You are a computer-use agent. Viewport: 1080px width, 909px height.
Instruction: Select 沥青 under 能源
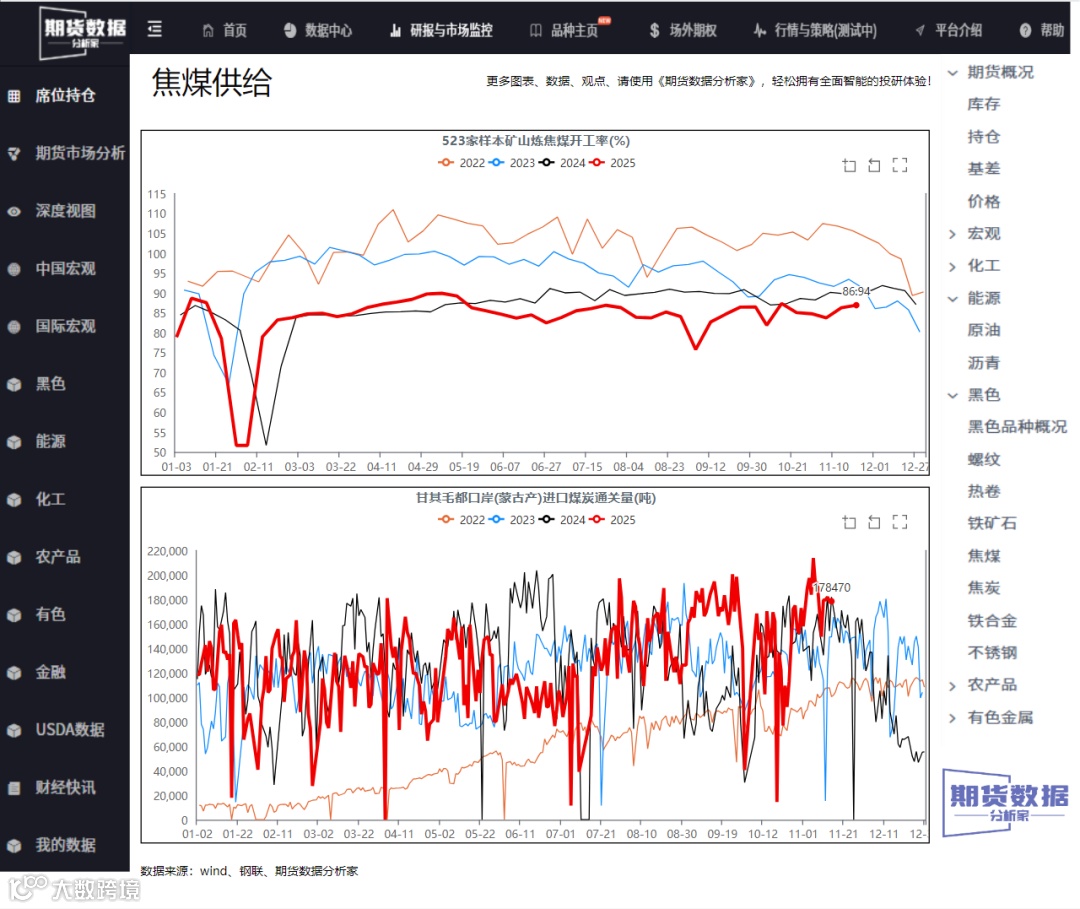[984, 362]
